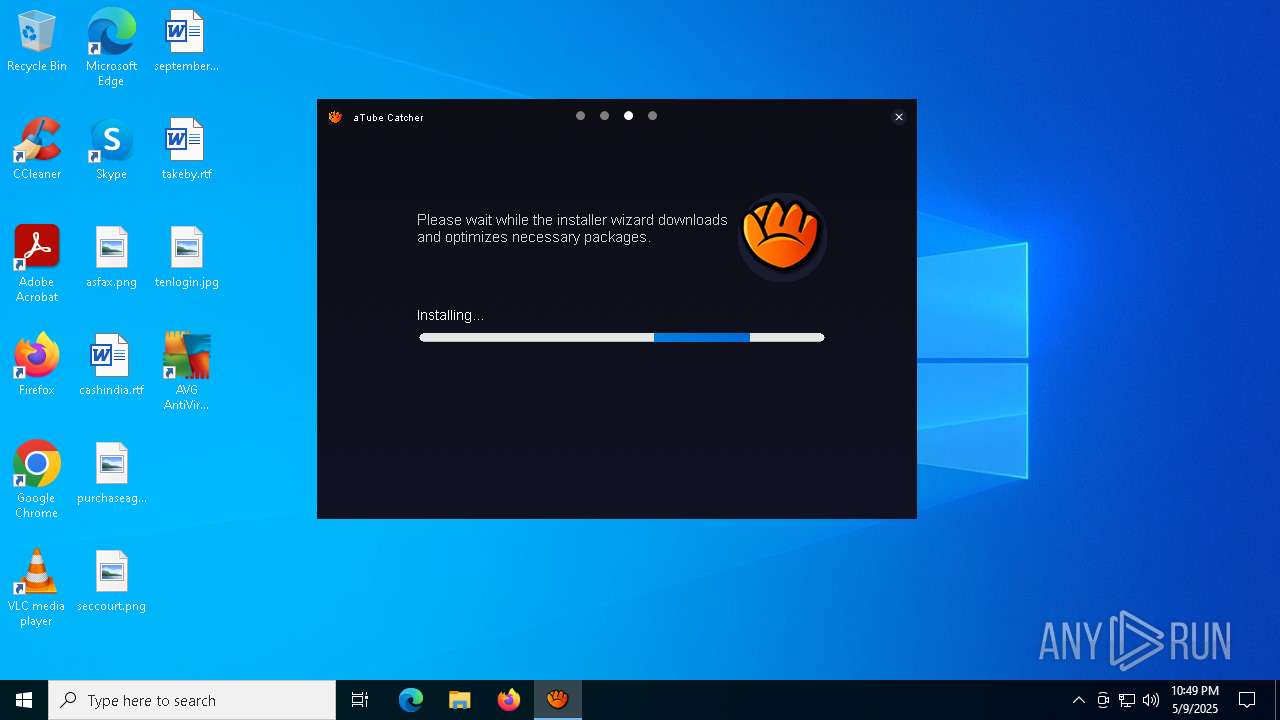The image size is (1280, 720).
Task: Close the aTube Catcher installer window
Action: (x=899, y=117)
